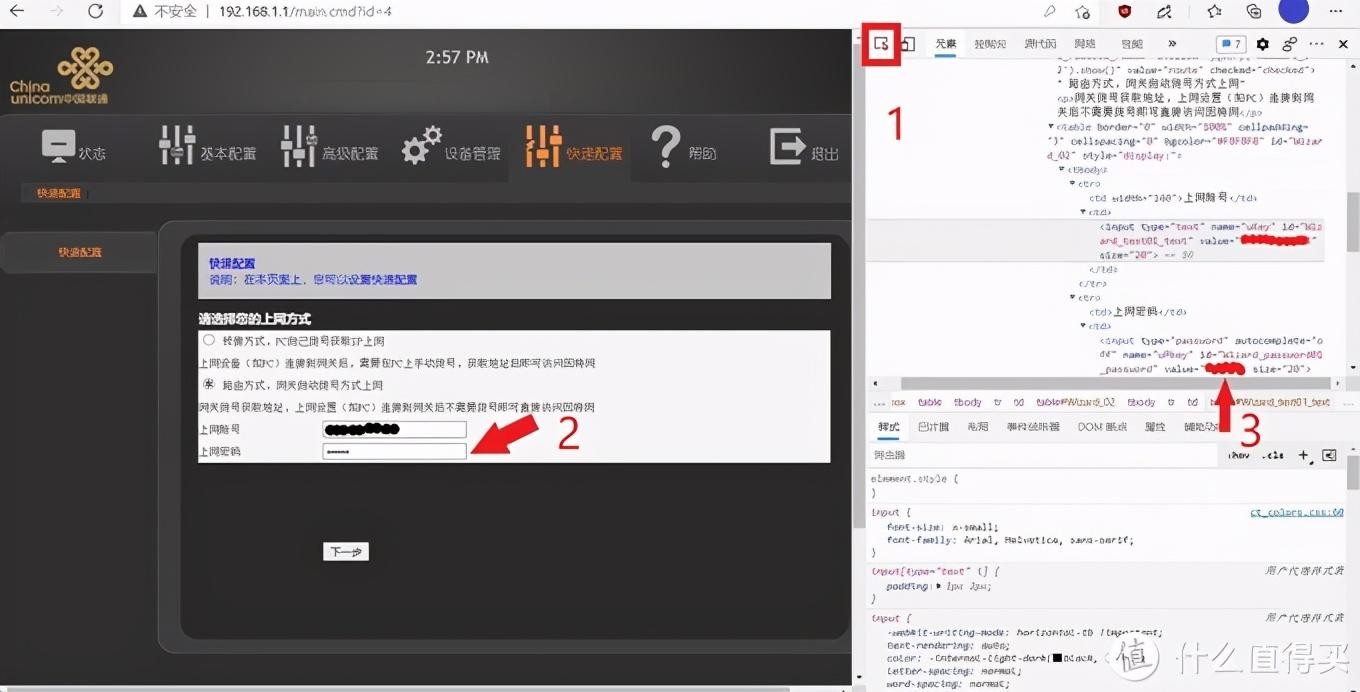Click the Next step button on the form

tap(345, 551)
